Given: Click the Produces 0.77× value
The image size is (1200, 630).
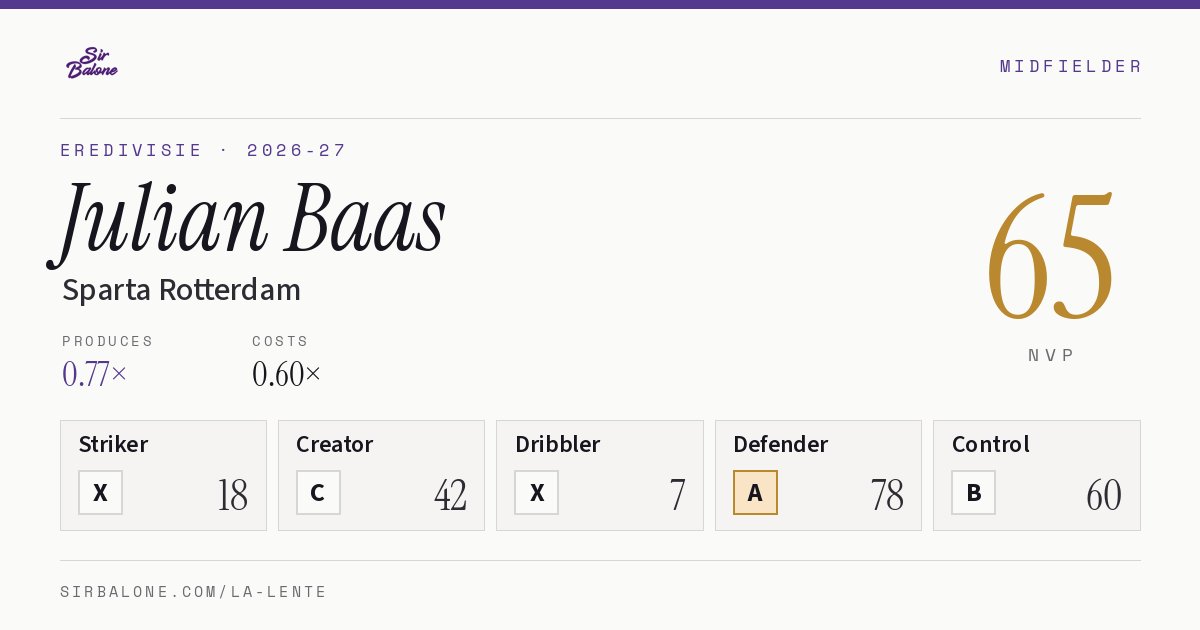Looking at the screenshot, I should [x=95, y=374].
